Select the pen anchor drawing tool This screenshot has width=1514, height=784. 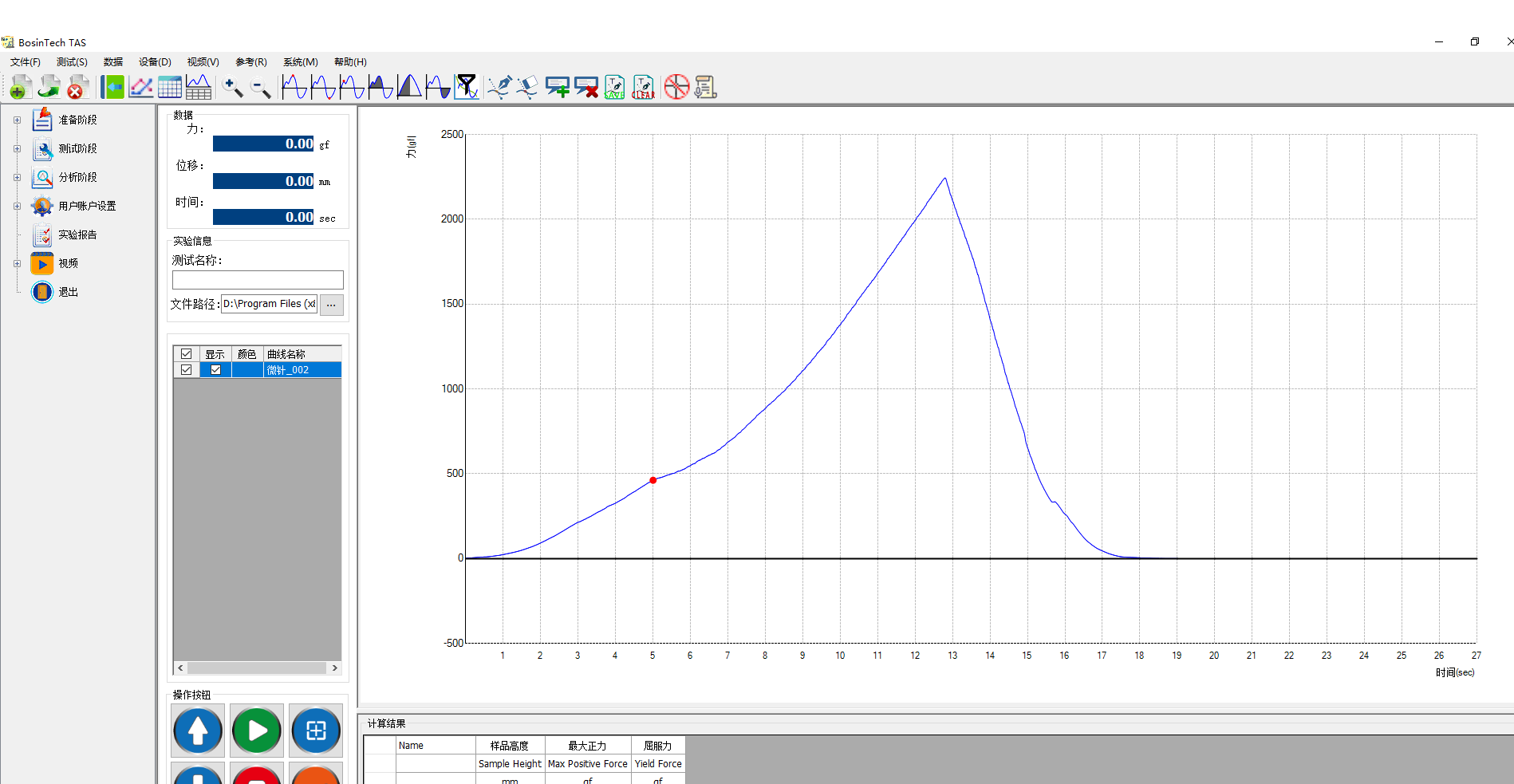coord(499,87)
